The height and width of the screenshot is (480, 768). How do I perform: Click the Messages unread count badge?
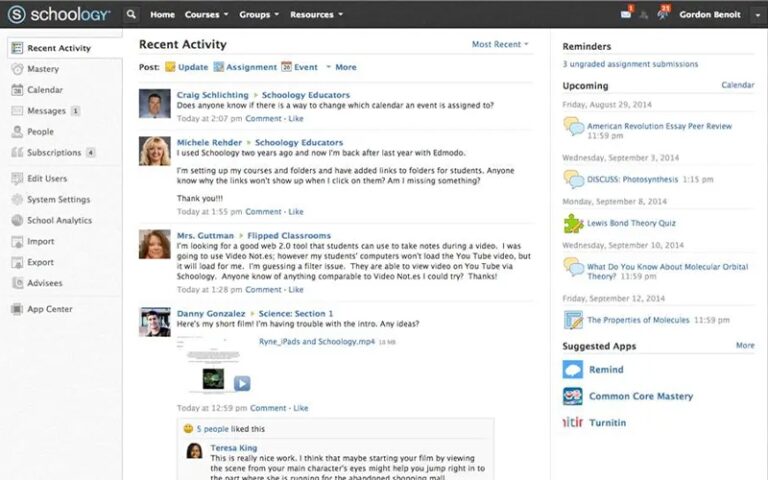click(x=75, y=111)
